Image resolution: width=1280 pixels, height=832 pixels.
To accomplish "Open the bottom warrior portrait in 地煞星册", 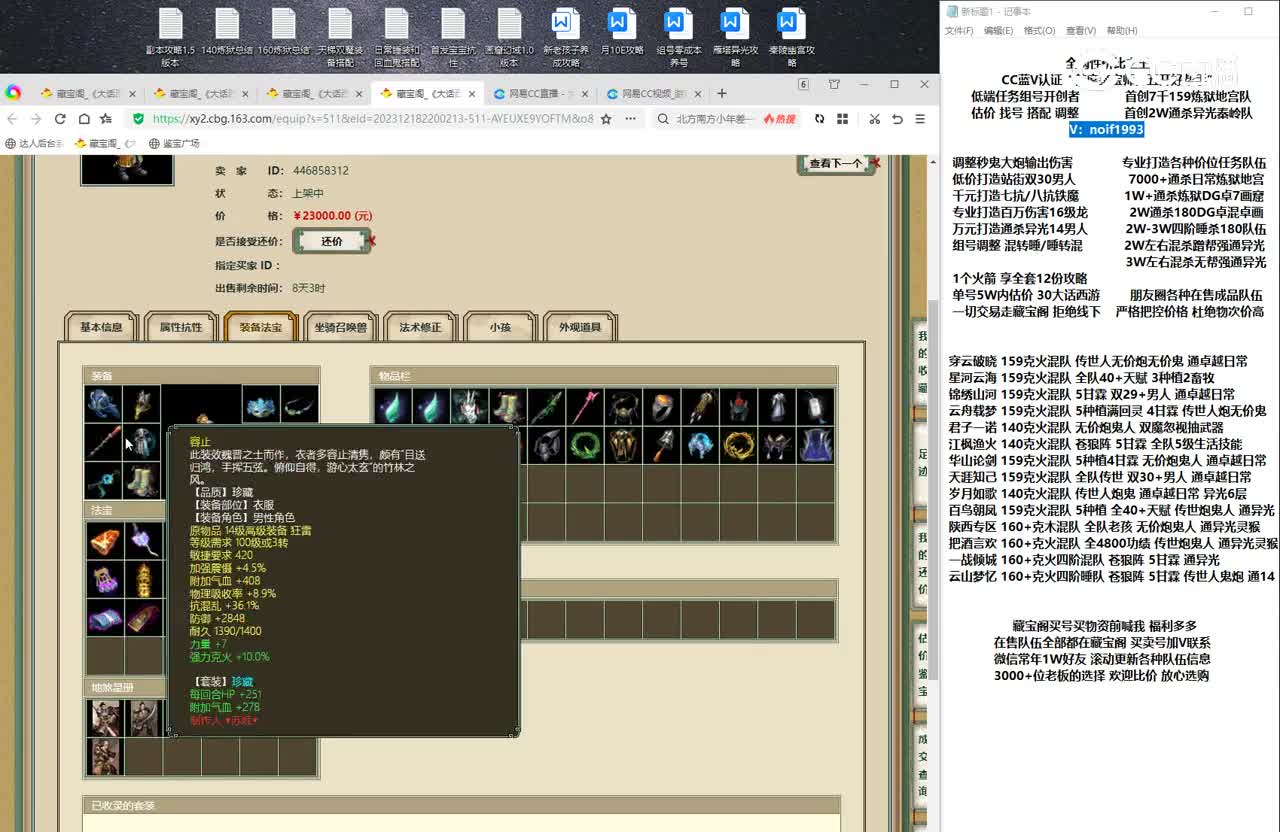I will coord(105,757).
